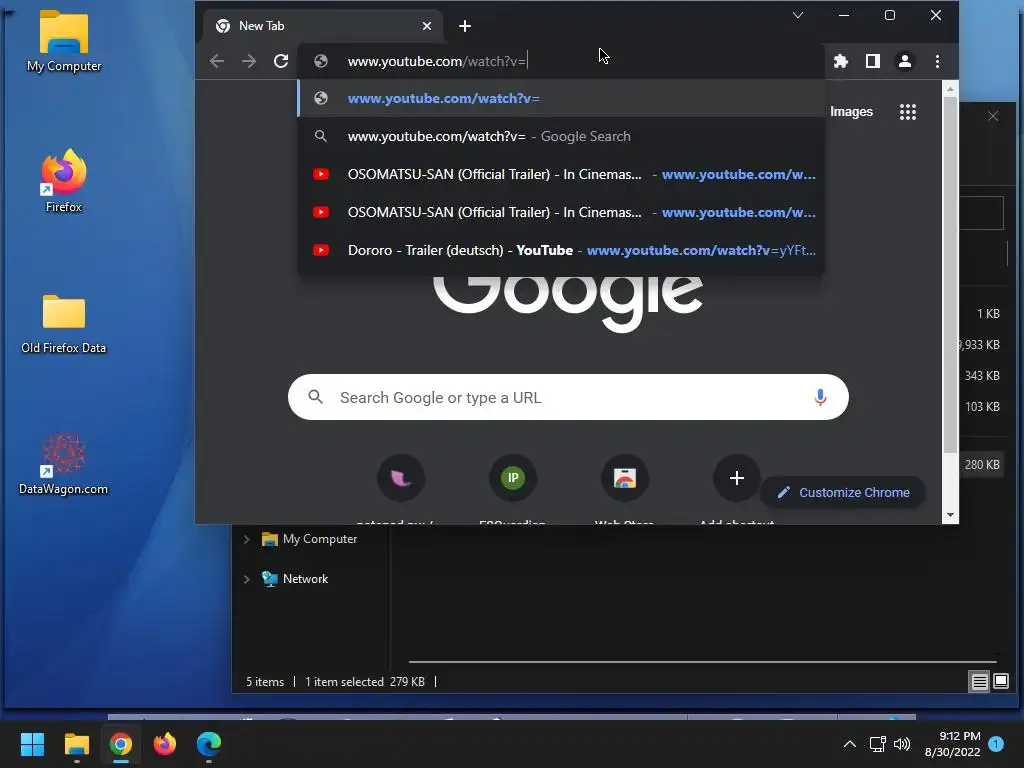1024x768 pixels.
Task: Open the pink bird shortcut tile
Action: [x=401, y=478]
